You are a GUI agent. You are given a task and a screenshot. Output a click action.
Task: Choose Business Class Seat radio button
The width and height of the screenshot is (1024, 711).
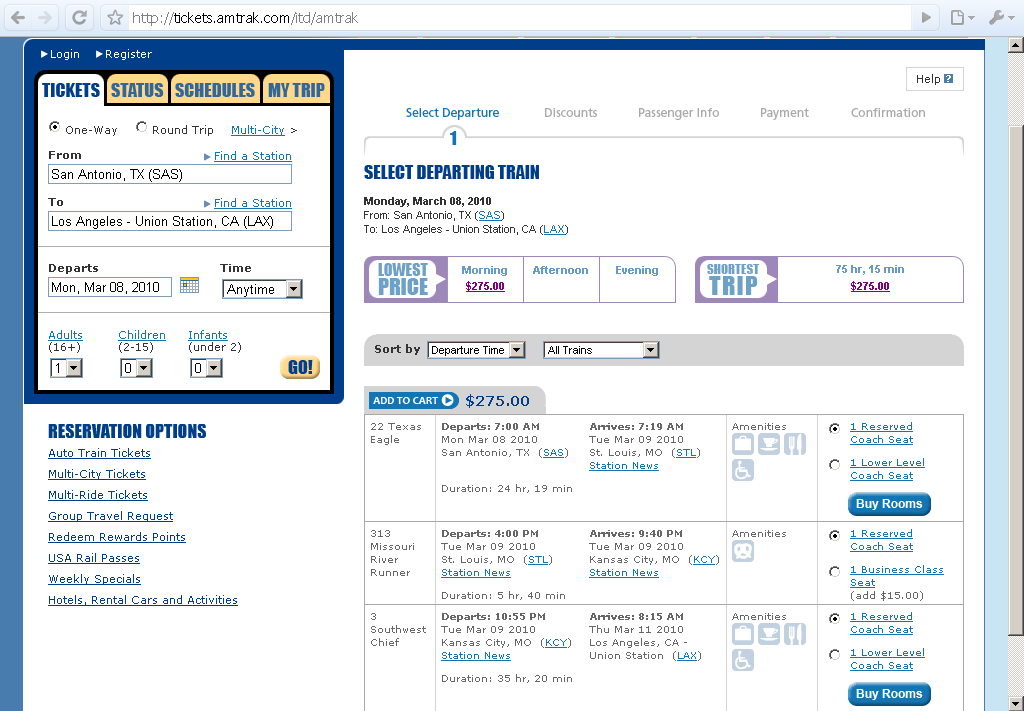point(835,572)
